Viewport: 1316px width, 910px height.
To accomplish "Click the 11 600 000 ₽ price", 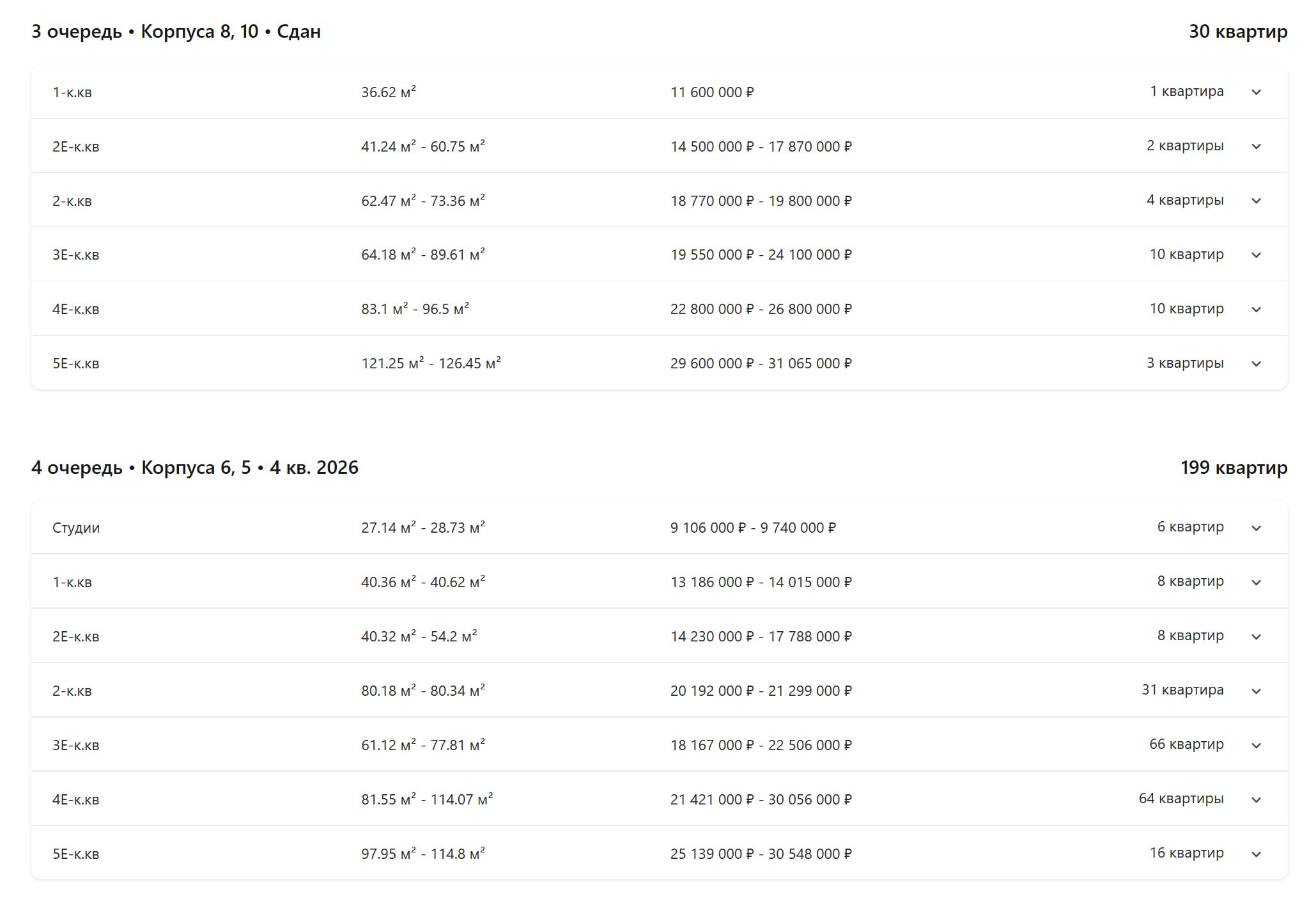I will point(712,92).
